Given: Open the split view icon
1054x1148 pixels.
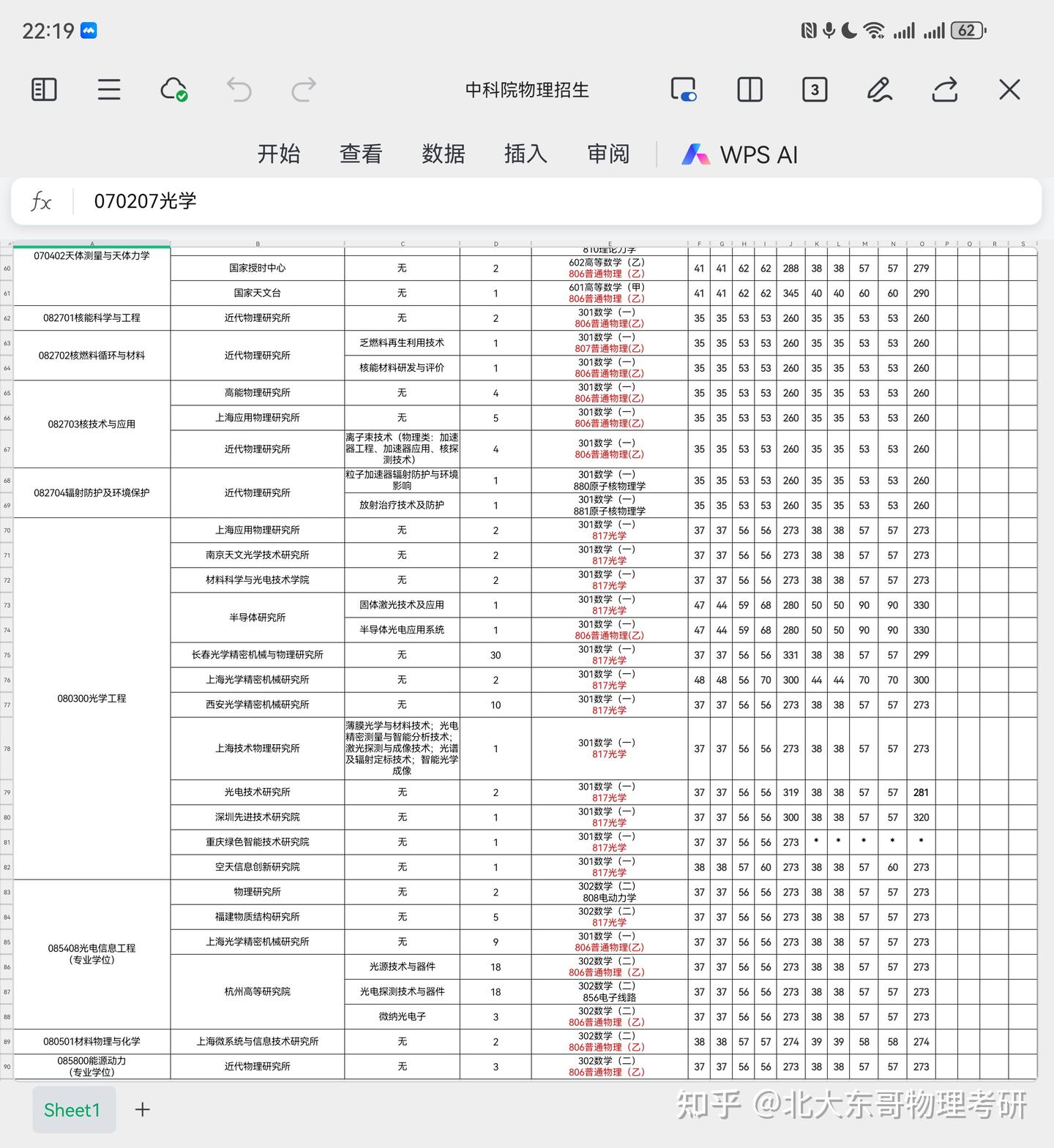Looking at the screenshot, I should 750,89.
